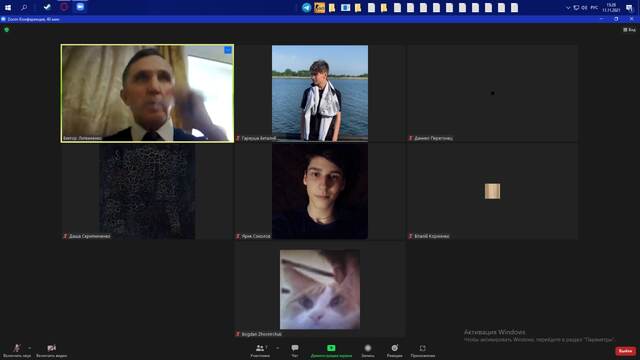Select the cat avatar participant tile
640x360 pixels.
320,289
